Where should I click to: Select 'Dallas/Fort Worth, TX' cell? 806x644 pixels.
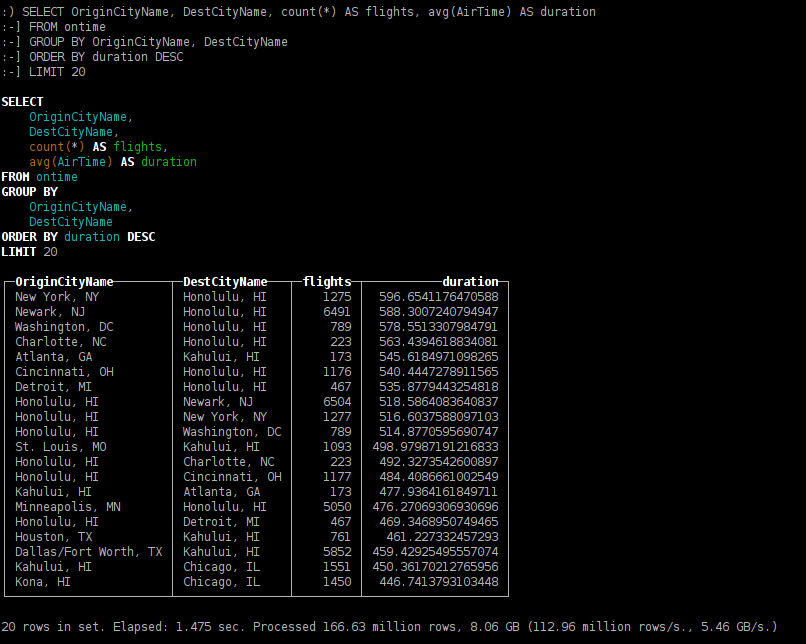click(x=89, y=551)
